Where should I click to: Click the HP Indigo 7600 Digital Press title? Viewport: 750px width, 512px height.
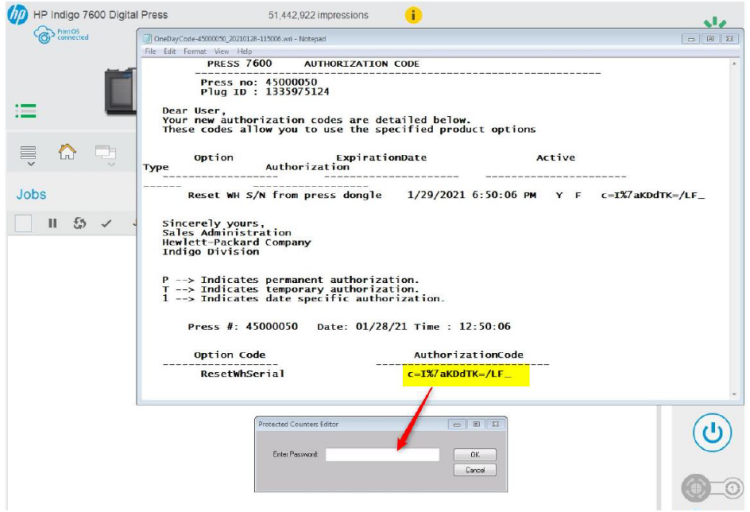(100, 15)
